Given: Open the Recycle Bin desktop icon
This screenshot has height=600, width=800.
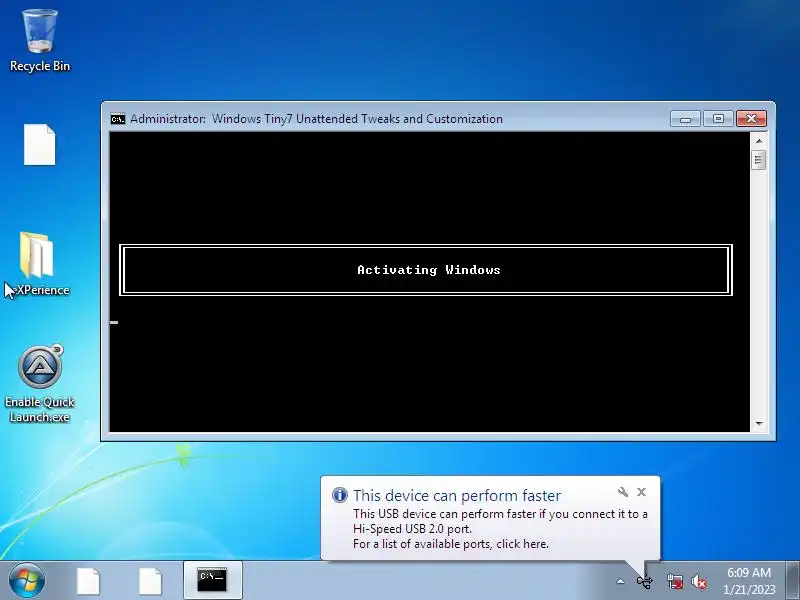Looking at the screenshot, I should click(x=40, y=40).
